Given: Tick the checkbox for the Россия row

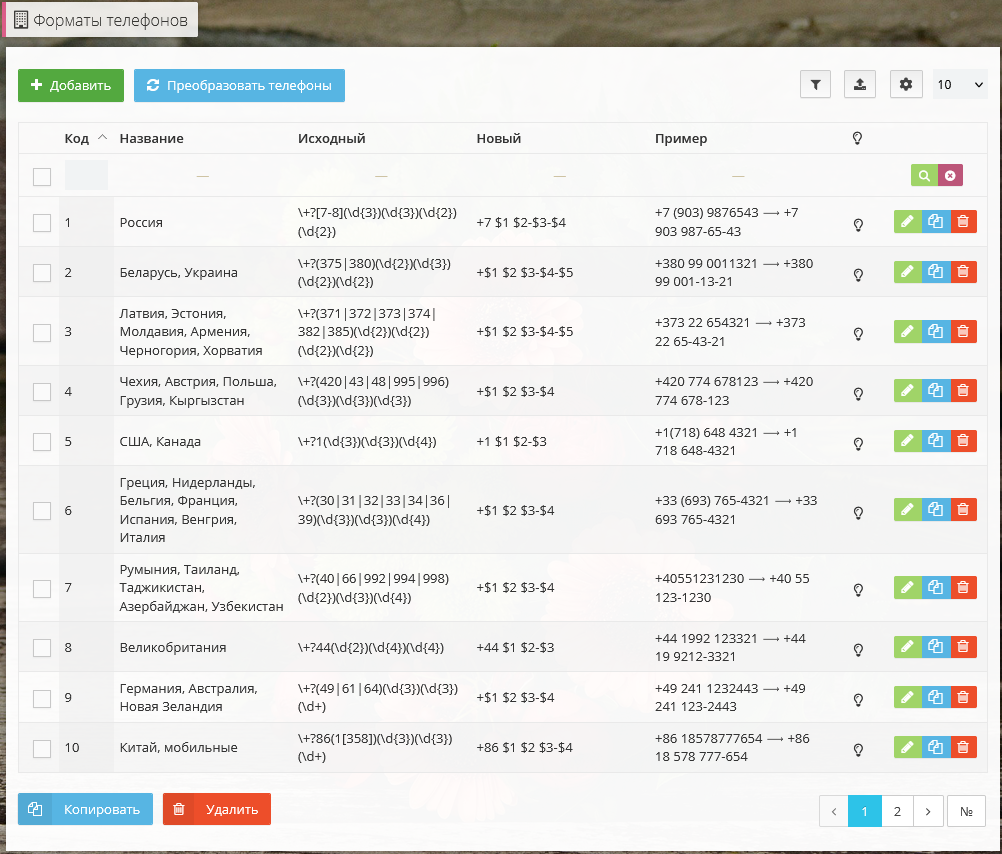Looking at the screenshot, I should point(42,223).
